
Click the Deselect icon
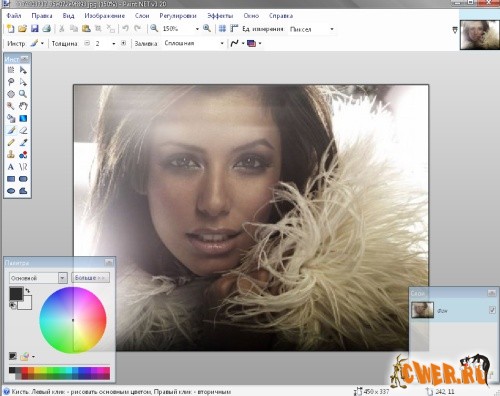pyautogui.click(x=110, y=29)
